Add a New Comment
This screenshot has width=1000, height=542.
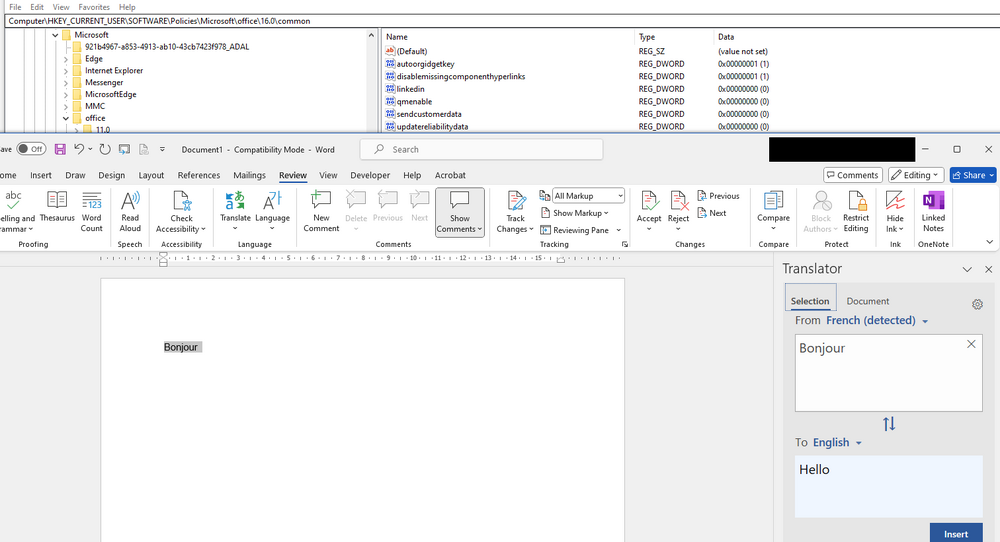321,212
